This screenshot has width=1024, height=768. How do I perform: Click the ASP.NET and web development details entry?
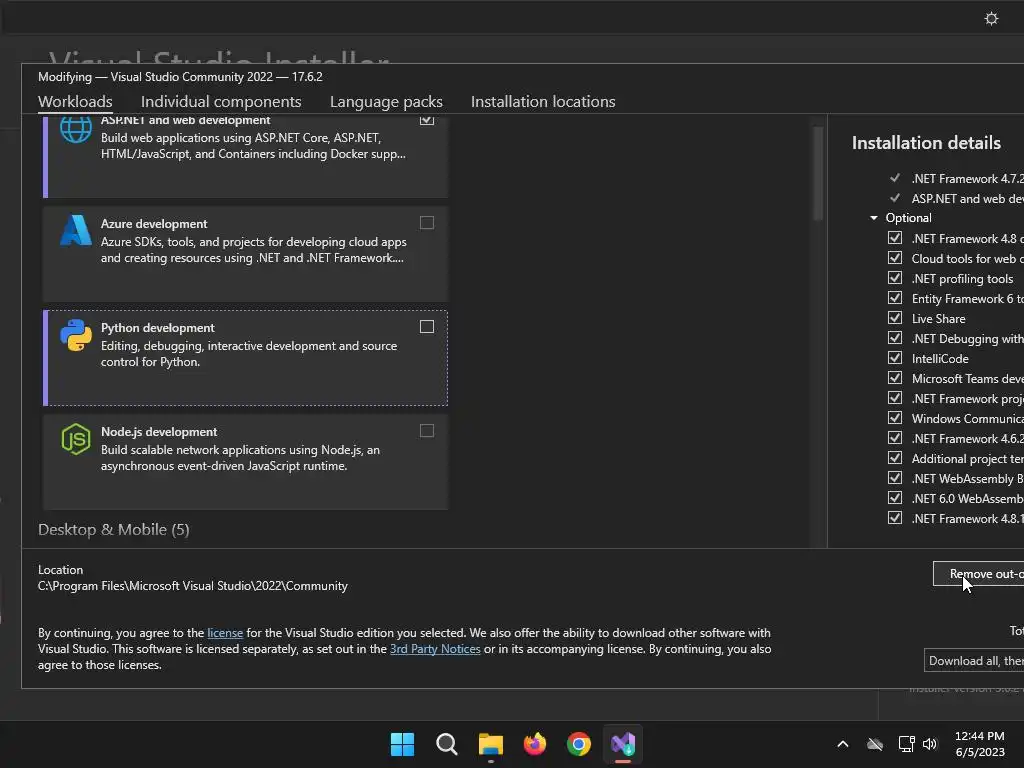click(967, 199)
